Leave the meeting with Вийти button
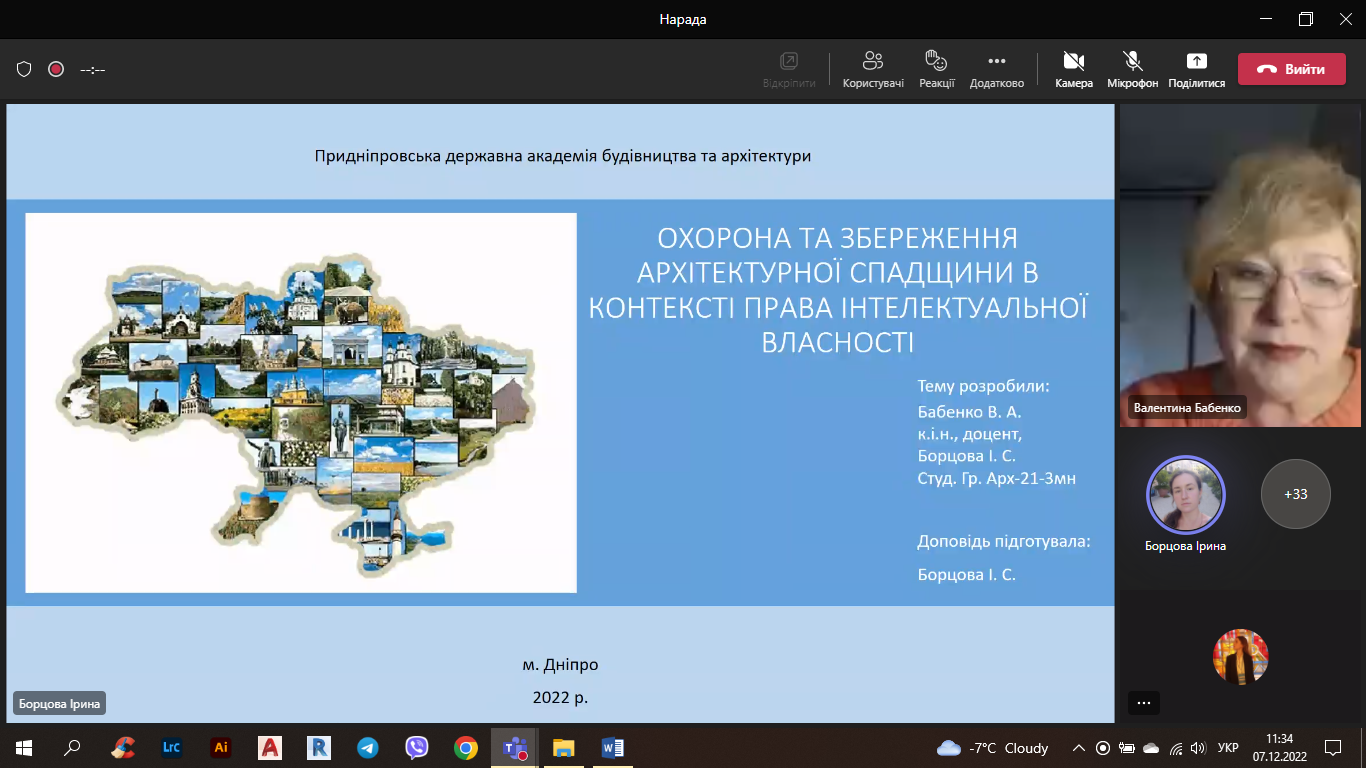Viewport: 1366px width, 768px height. pos(1291,69)
